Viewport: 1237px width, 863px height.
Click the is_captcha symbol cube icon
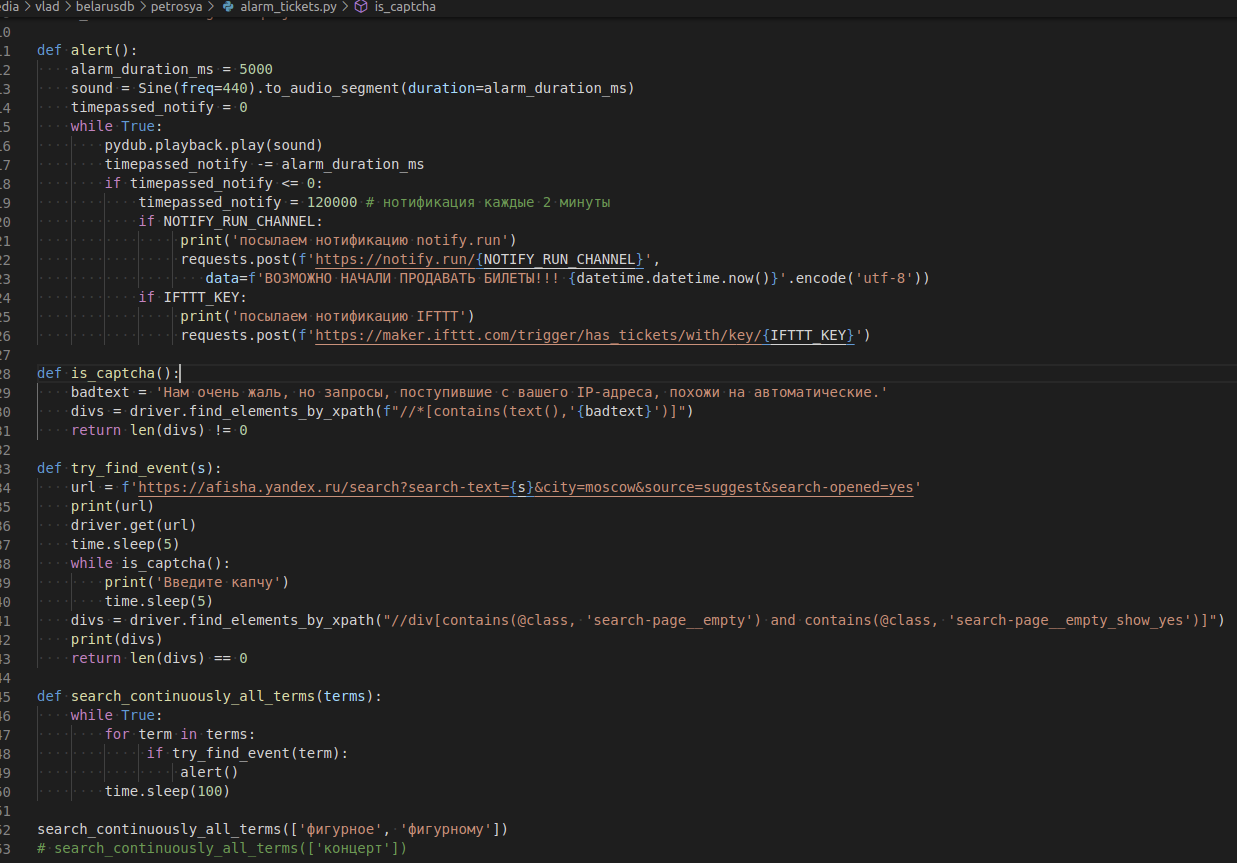coord(360,7)
